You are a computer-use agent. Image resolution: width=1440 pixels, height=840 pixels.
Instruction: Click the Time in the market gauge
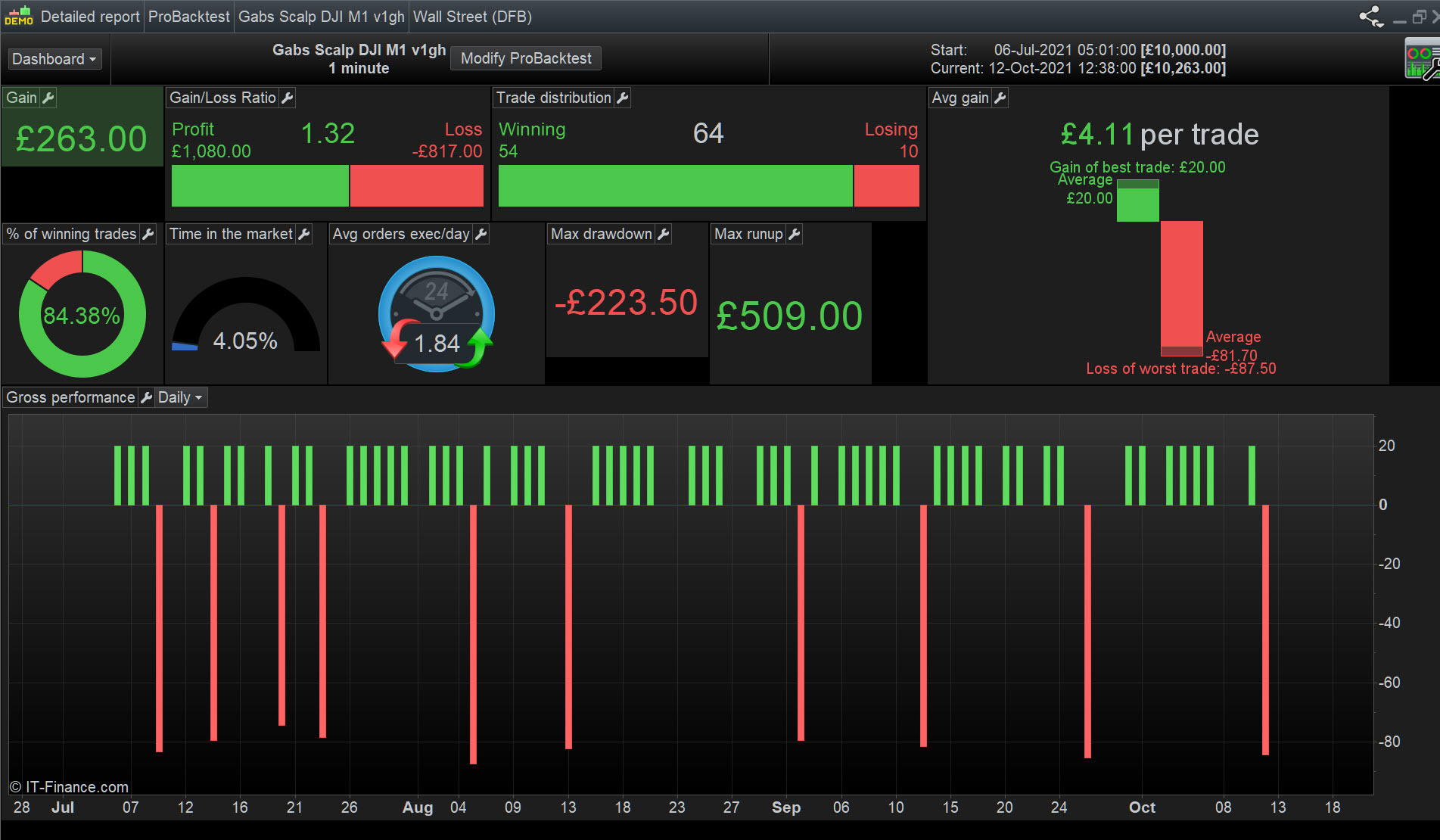246,314
